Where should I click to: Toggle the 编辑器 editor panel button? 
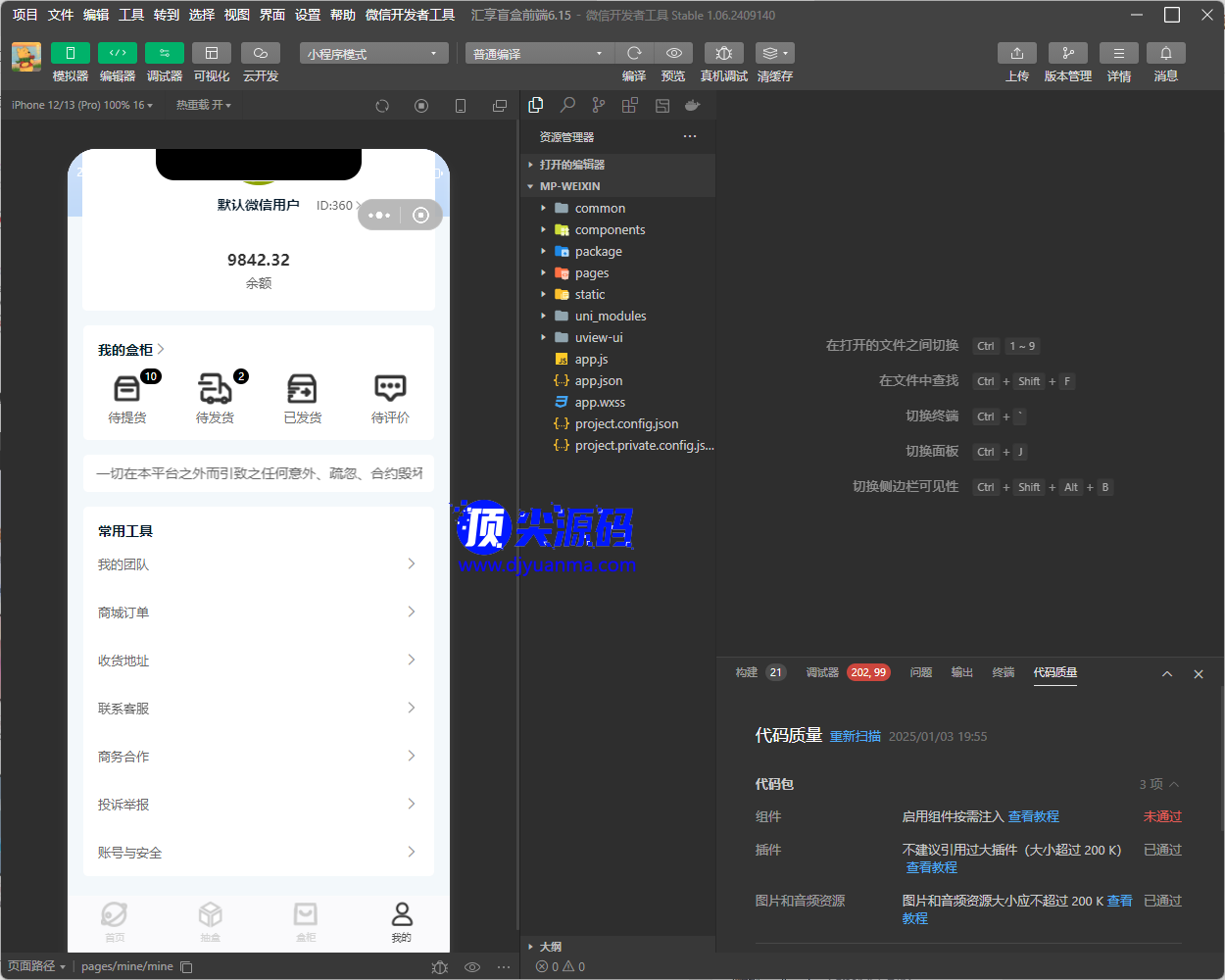coord(117,53)
